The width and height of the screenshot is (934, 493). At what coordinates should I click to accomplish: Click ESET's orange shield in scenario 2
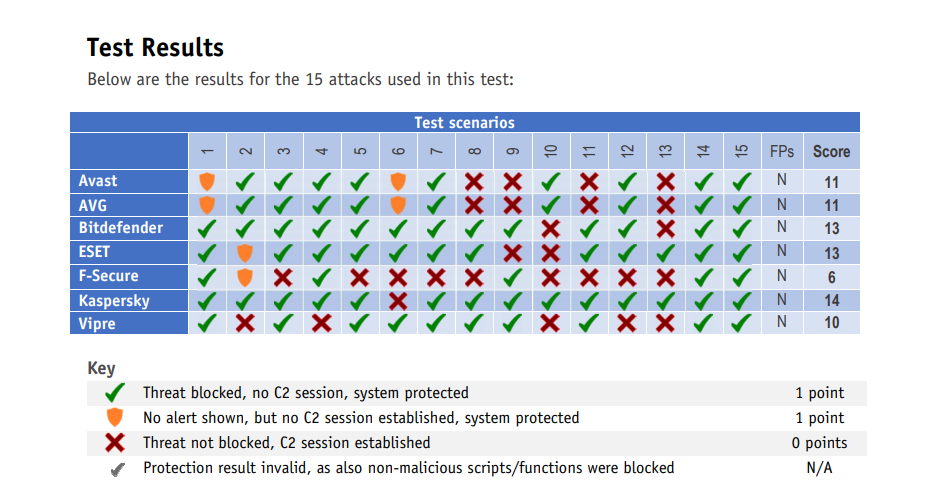point(245,253)
